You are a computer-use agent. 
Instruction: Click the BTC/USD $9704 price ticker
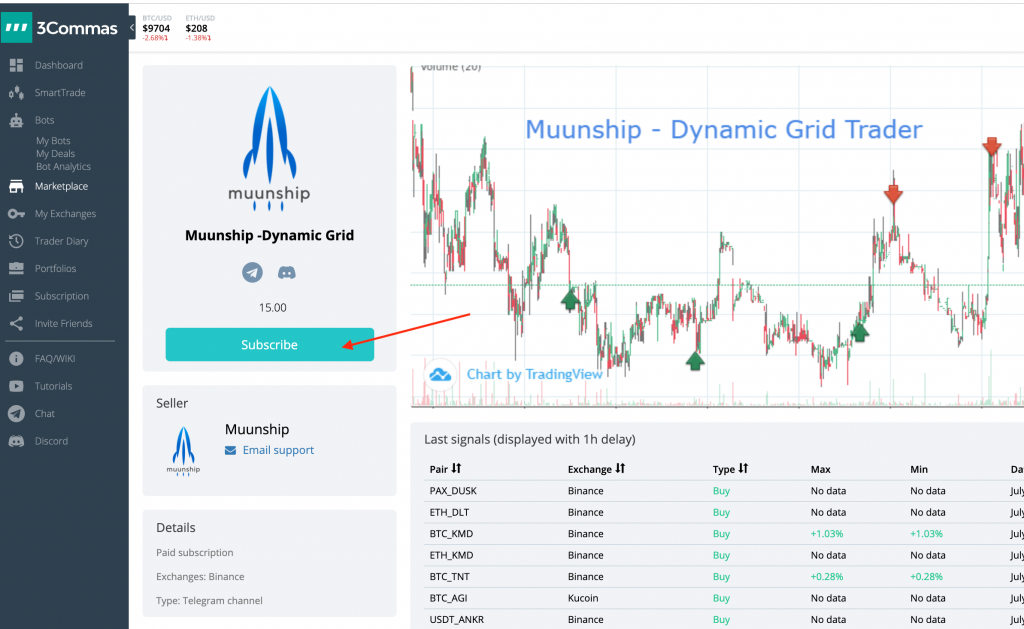[156, 28]
